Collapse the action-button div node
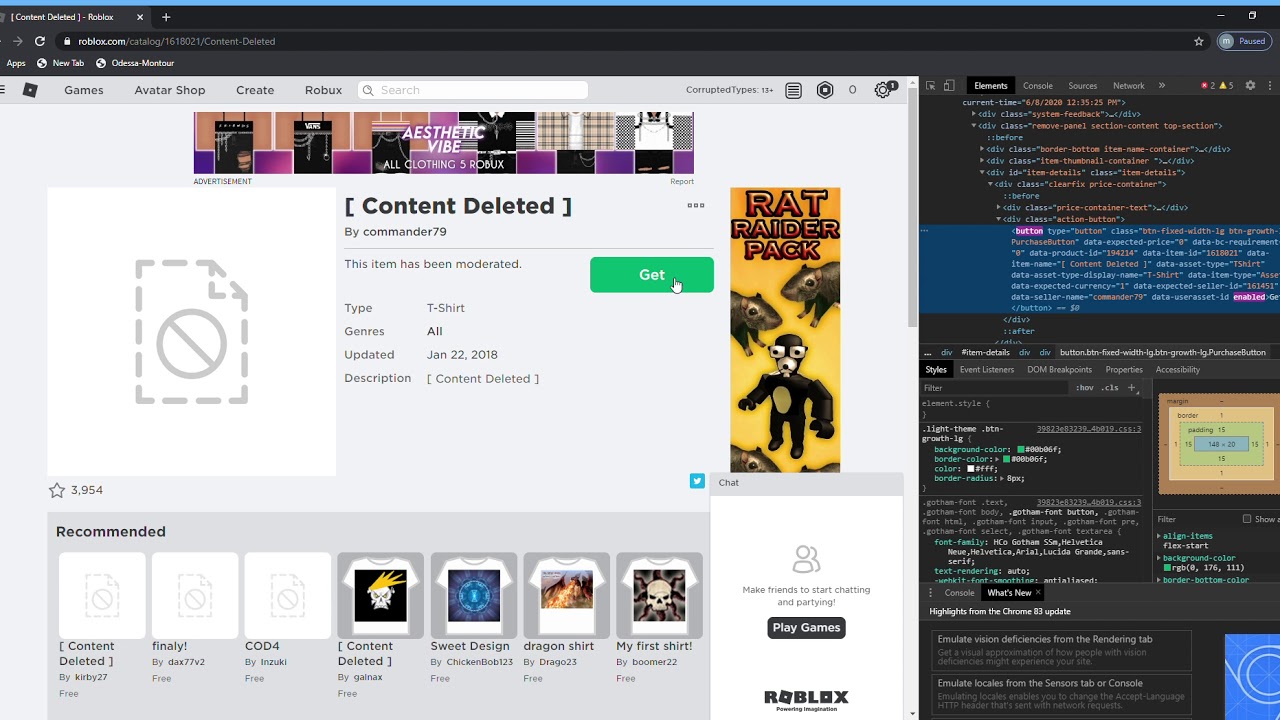 (998, 219)
